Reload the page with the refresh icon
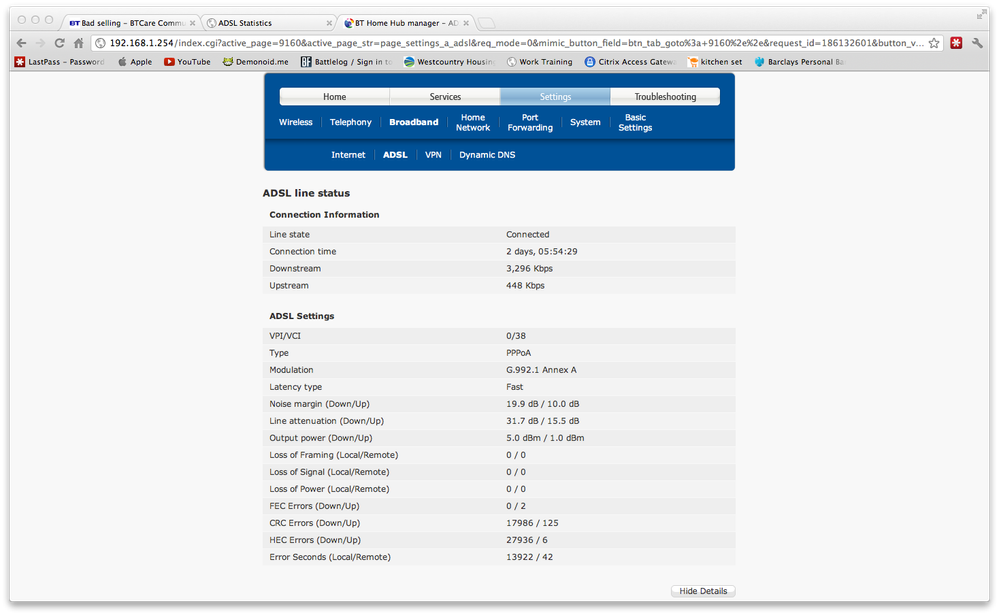This screenshot has width=999, height=615. pos(59,43)
